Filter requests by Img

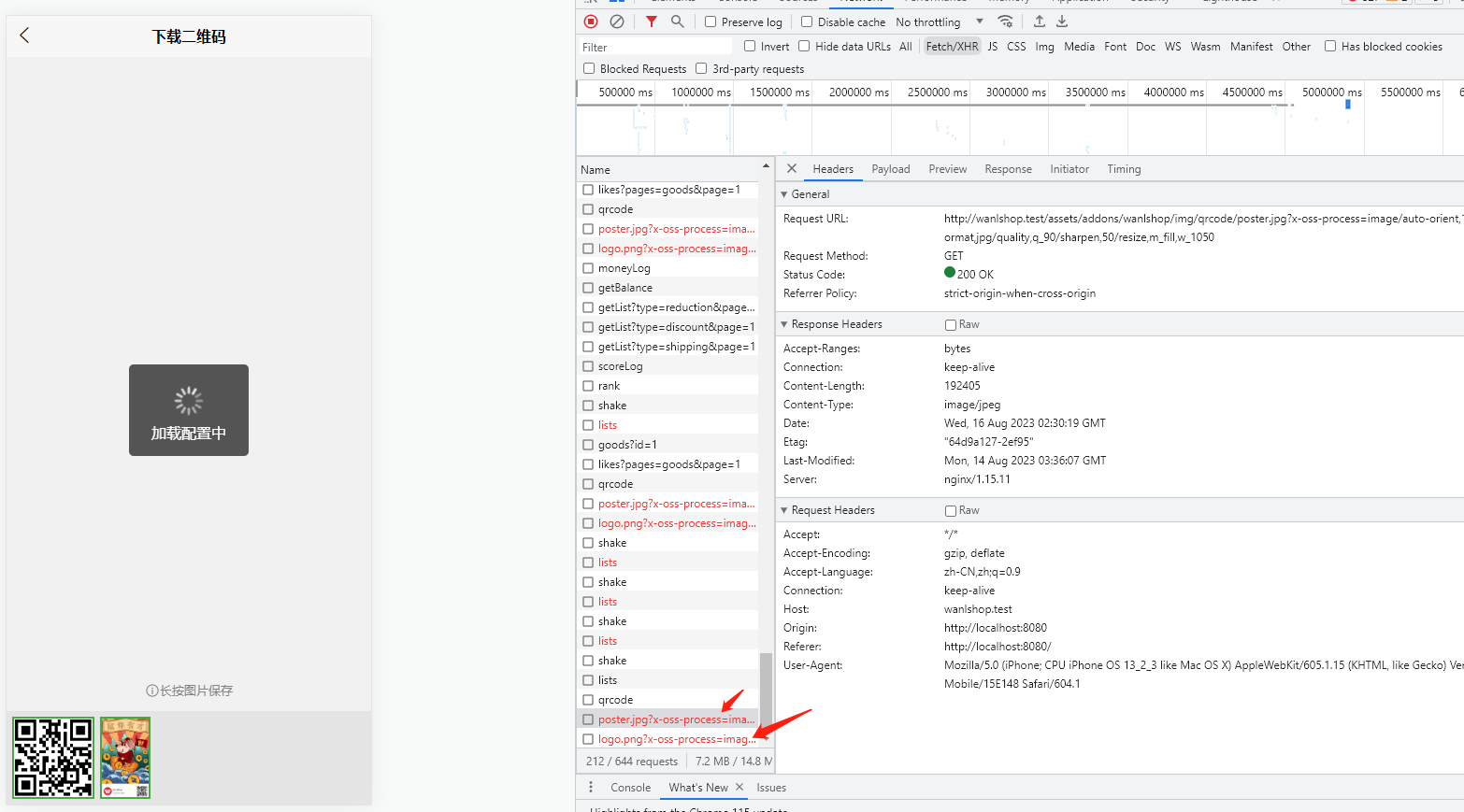(x=1044, y=46)
